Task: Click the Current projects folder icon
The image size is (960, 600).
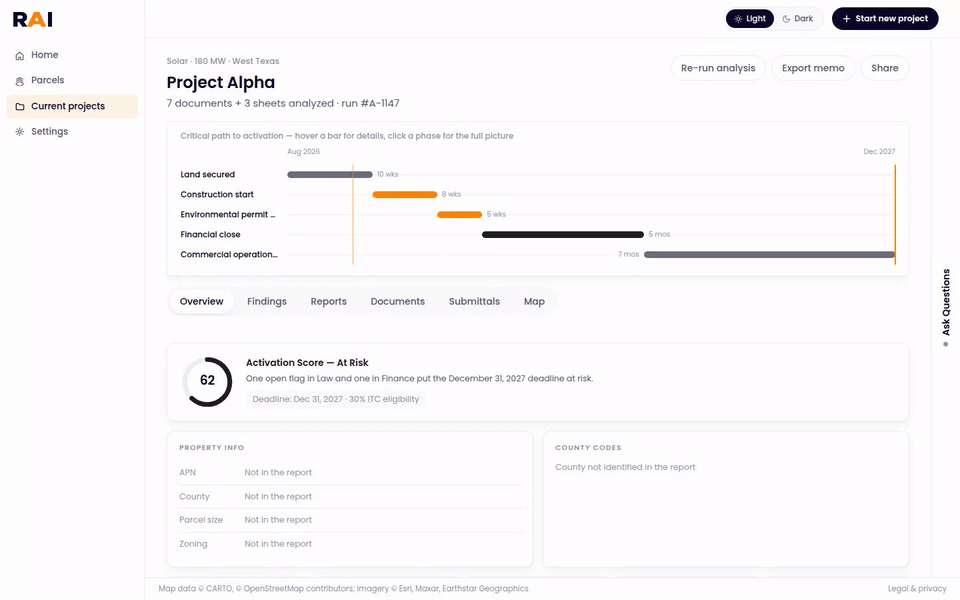Action: [20, 107]
